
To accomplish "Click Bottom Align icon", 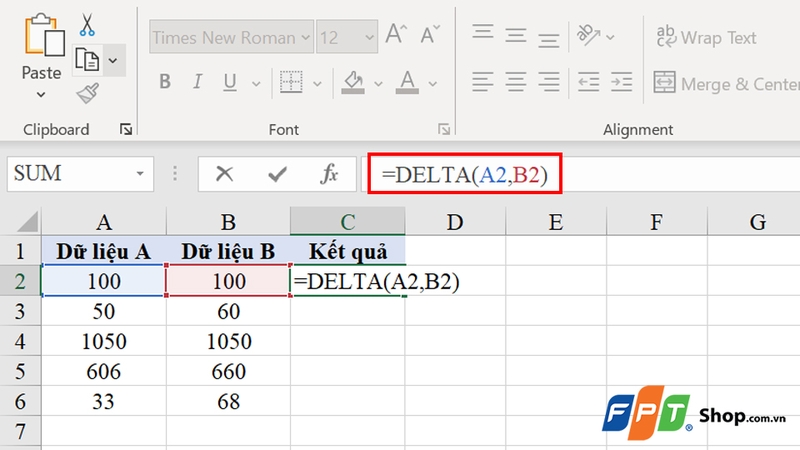I will tap(549, 40).
